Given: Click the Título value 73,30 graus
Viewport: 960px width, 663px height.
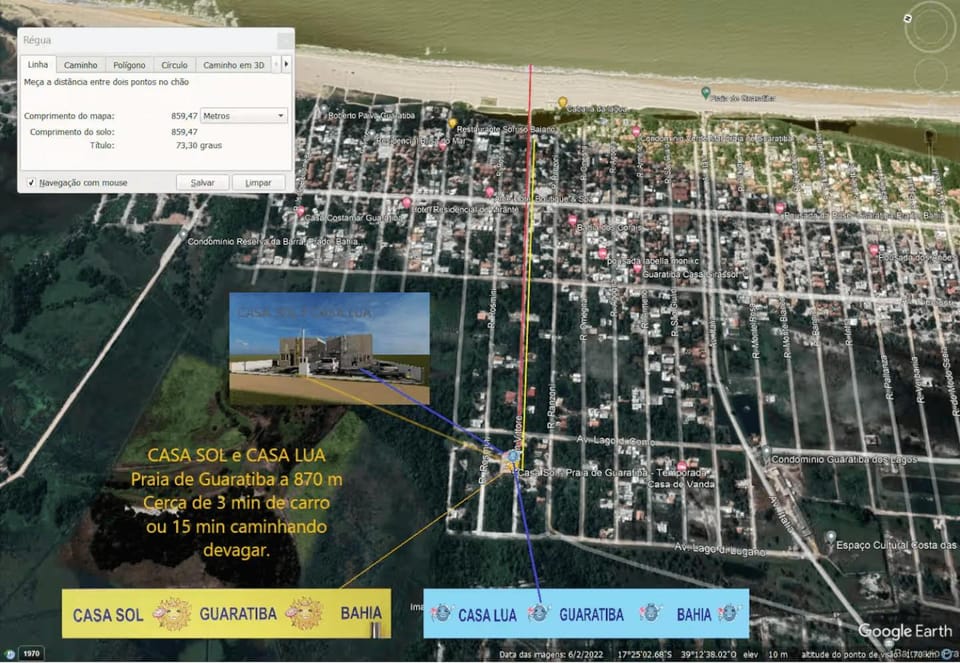Looking at the screenshot, I should pyautogui.click(x=199, y=146).
